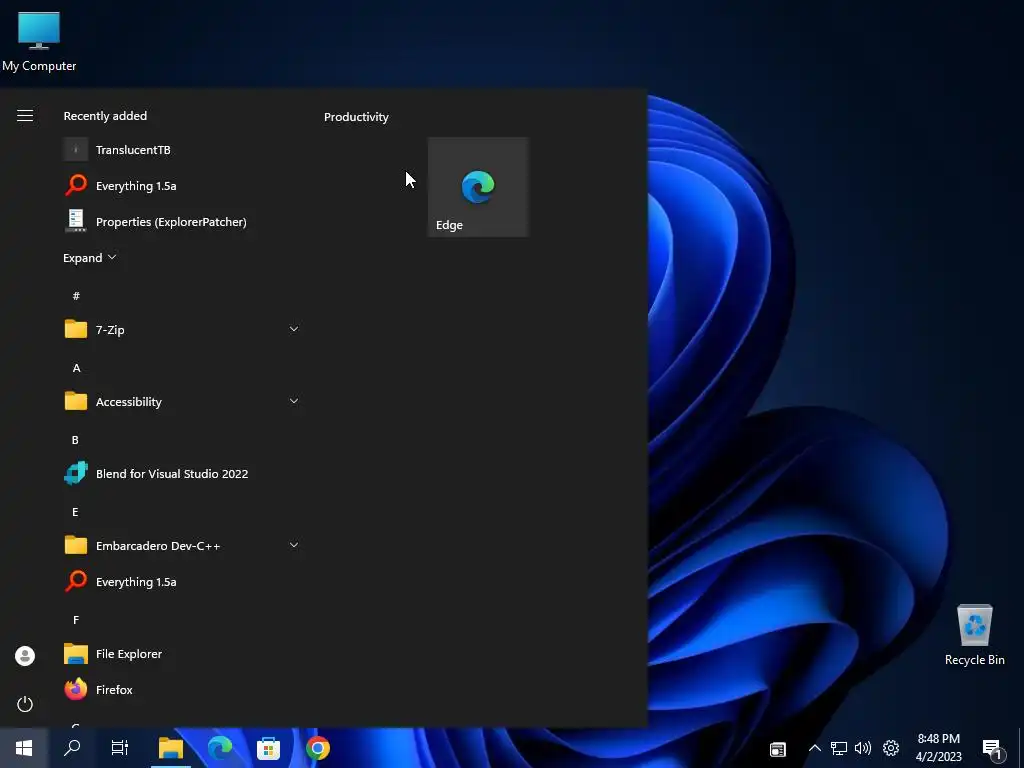This screenshot has width=1024, height=768.
Task: Launch Blend for Visual Studio 2022
Action: tap(183, 473)
